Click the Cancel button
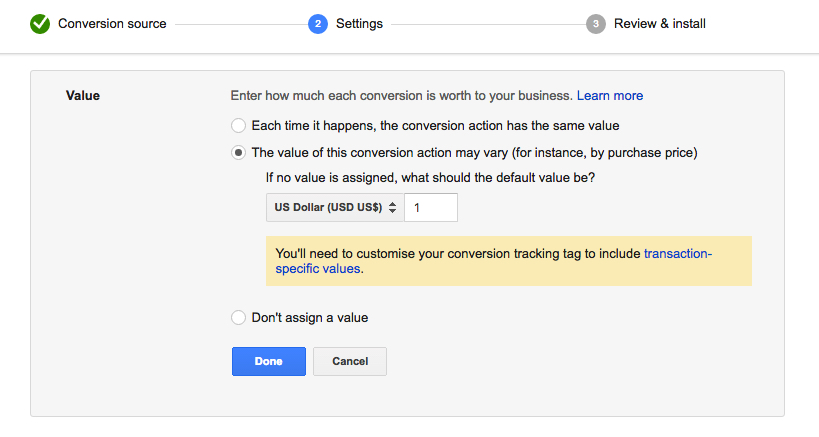819x437 pixels. click(x=350, y=361)
